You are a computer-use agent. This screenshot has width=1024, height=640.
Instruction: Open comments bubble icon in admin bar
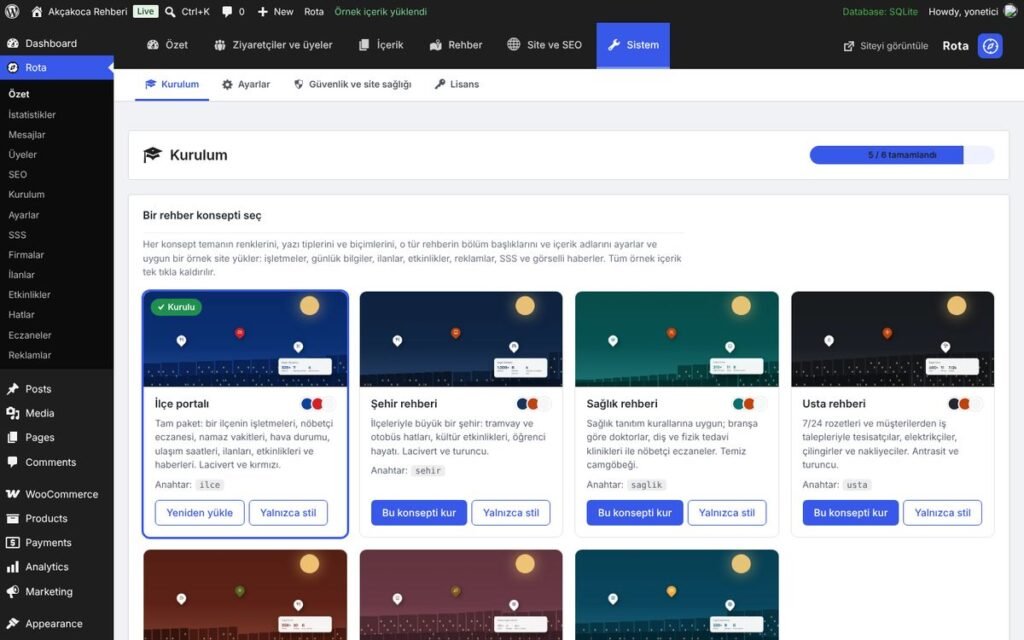(x=227, y=12)
